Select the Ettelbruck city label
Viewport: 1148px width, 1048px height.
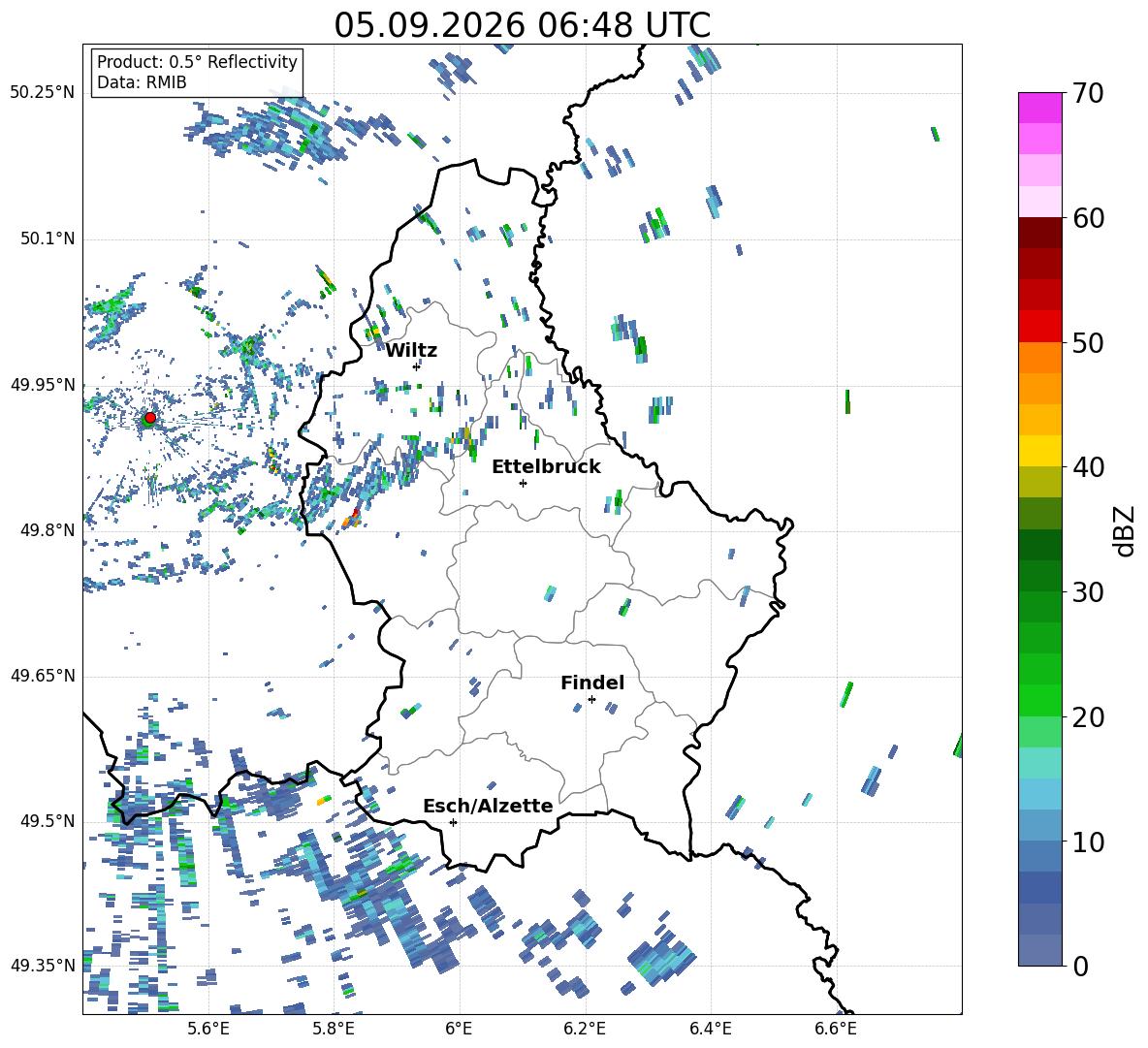tap(546, 467)
